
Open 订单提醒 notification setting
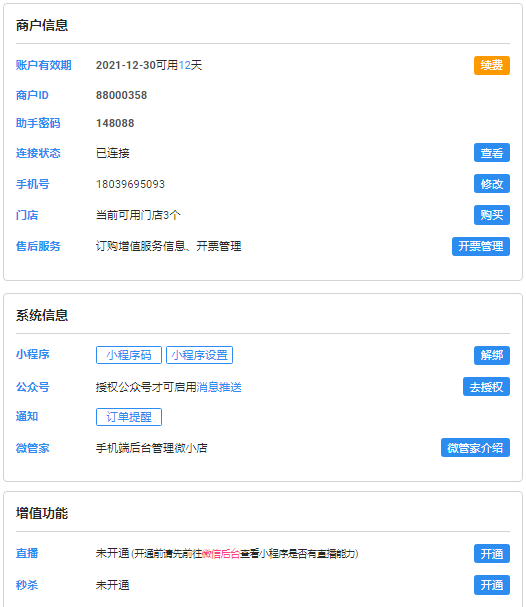point(129,417)
